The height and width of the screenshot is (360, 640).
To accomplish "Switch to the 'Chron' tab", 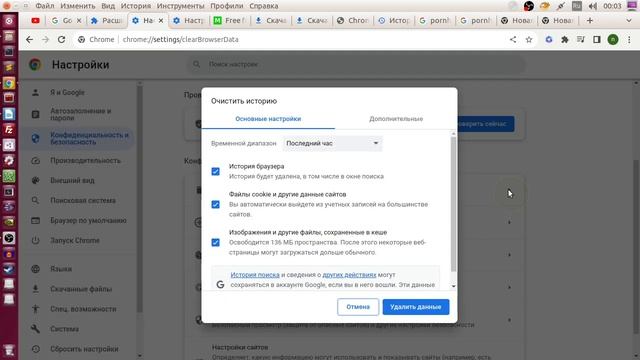I will 353,20.
